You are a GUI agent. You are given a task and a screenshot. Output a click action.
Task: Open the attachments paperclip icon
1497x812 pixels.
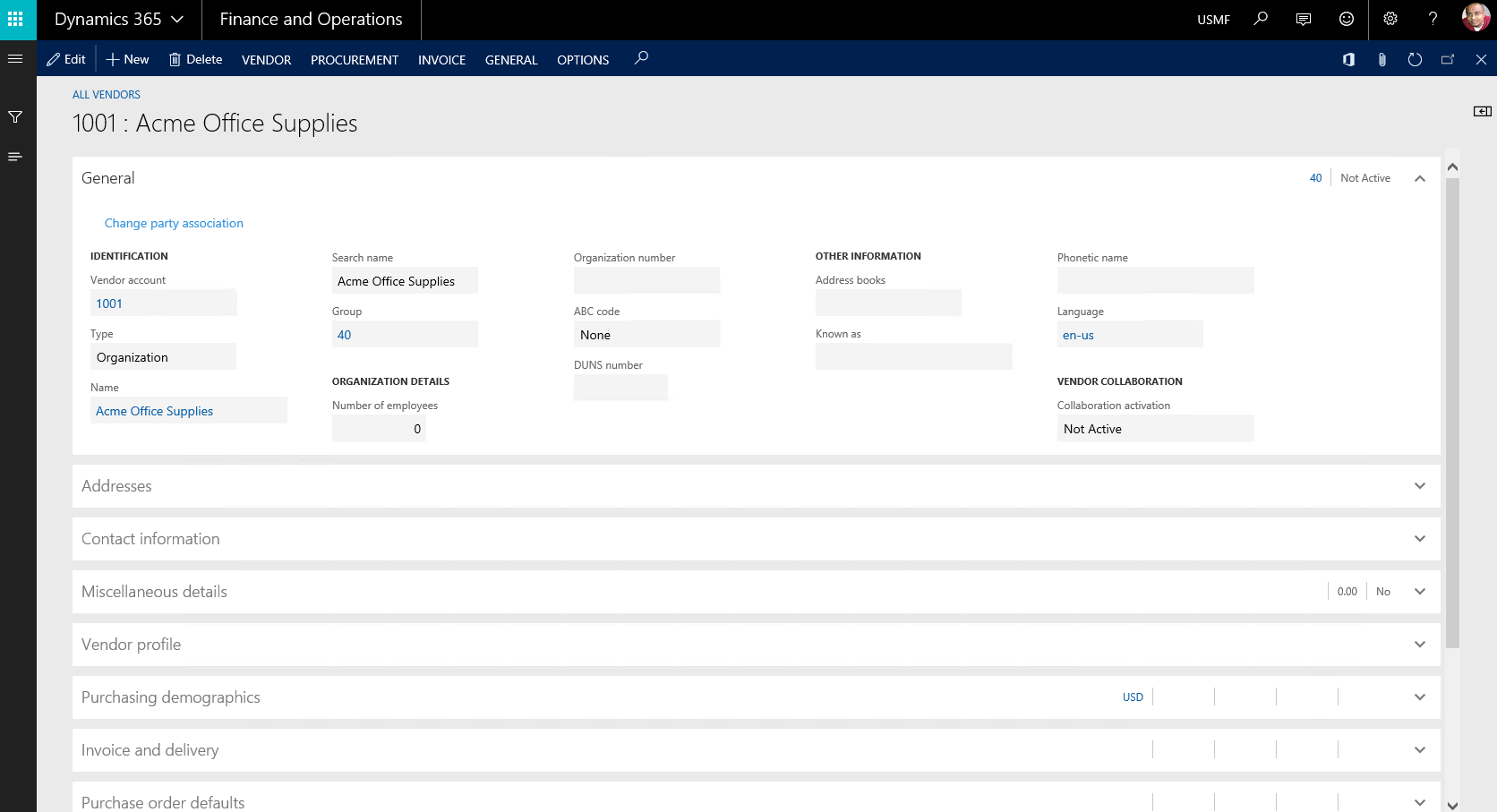(1382, 59)
